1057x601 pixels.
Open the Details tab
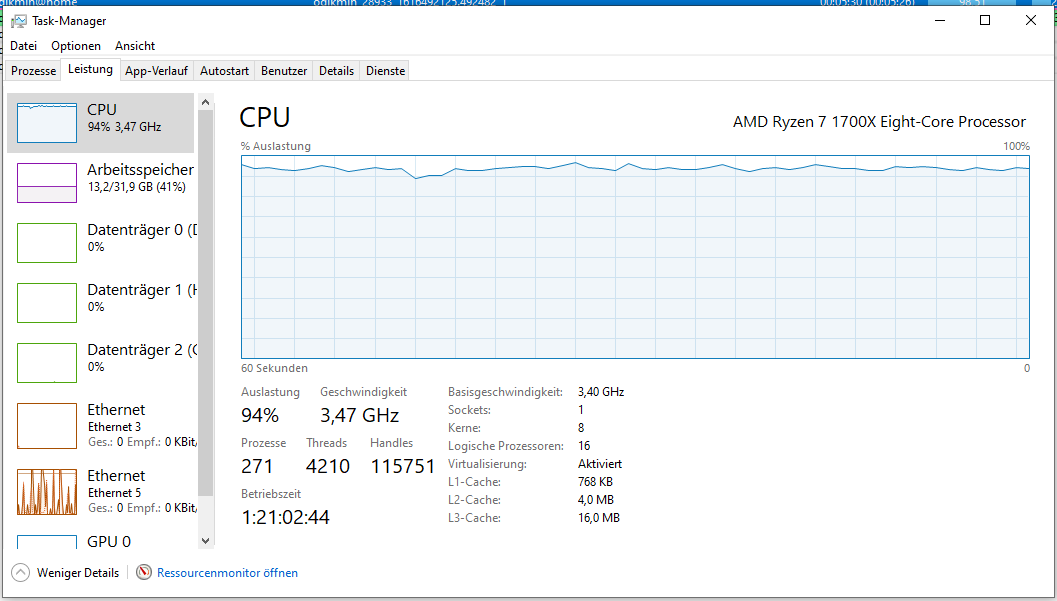coord(336,71)
